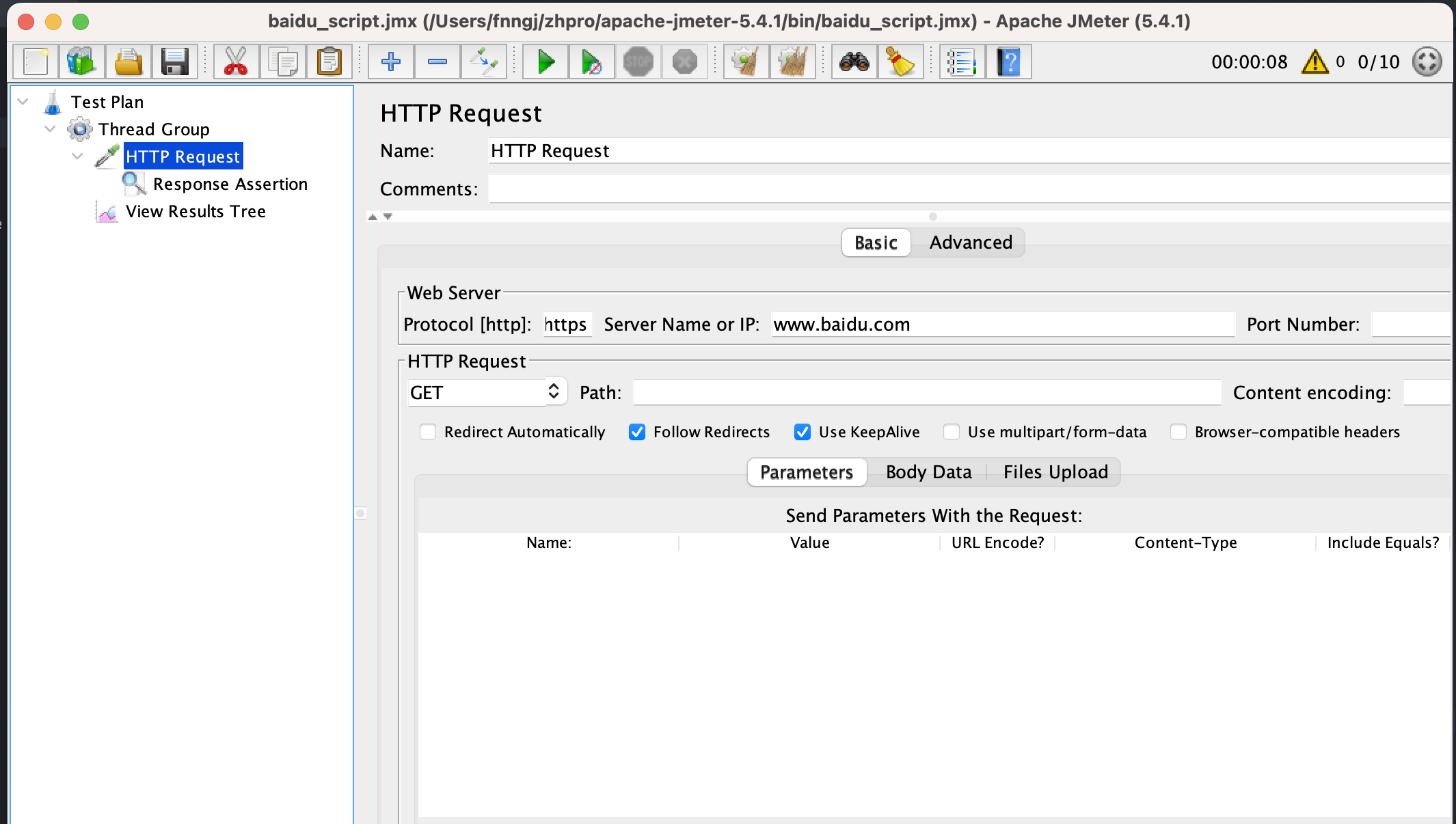Click the down arrow expand pane control
The image size is (1456, 824).
388,217
